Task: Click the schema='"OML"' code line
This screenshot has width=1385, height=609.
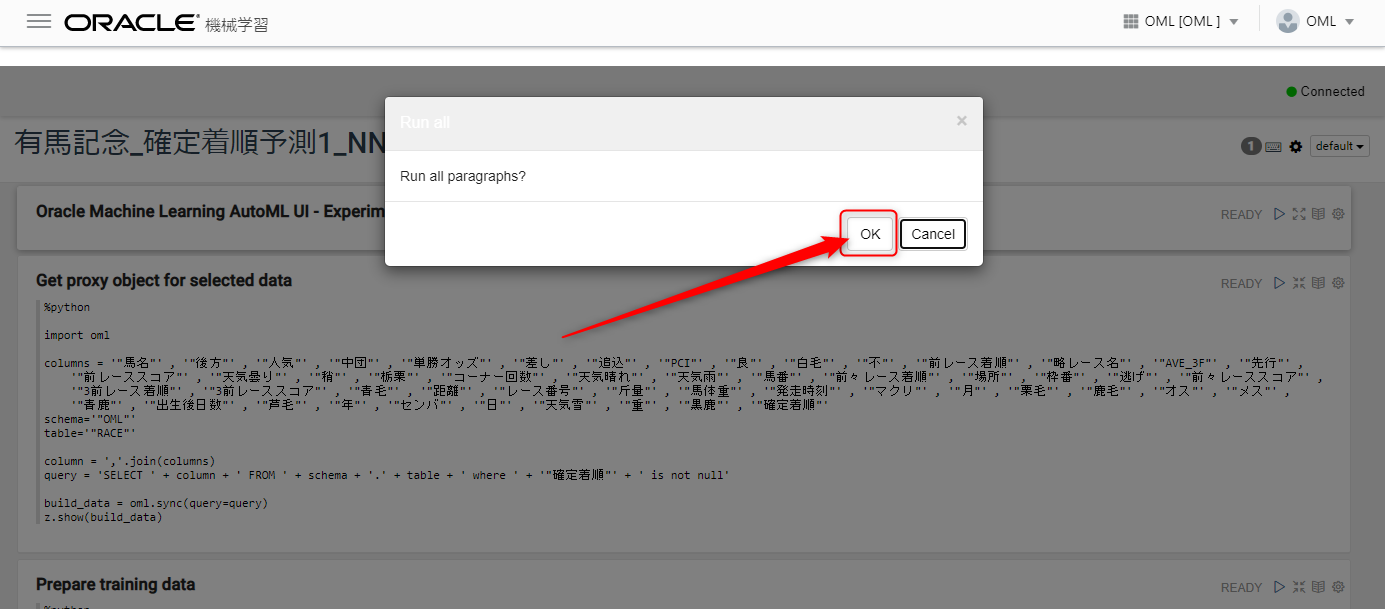Action: tap(90, 419)
